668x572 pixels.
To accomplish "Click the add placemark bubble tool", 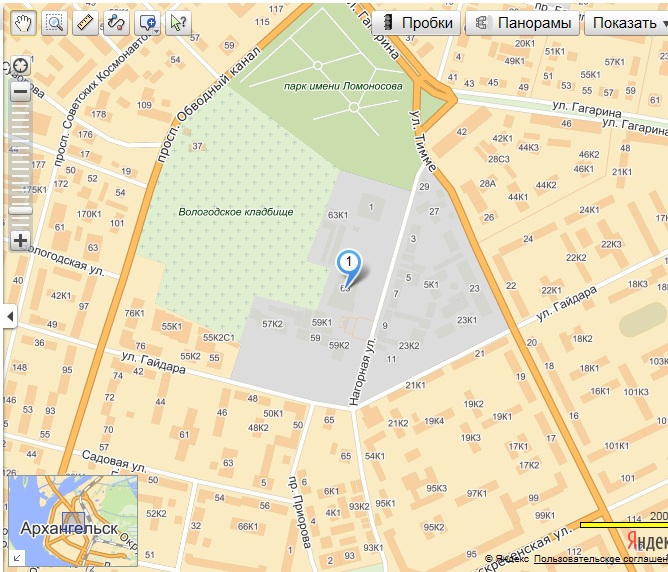I will coord(147,22).
